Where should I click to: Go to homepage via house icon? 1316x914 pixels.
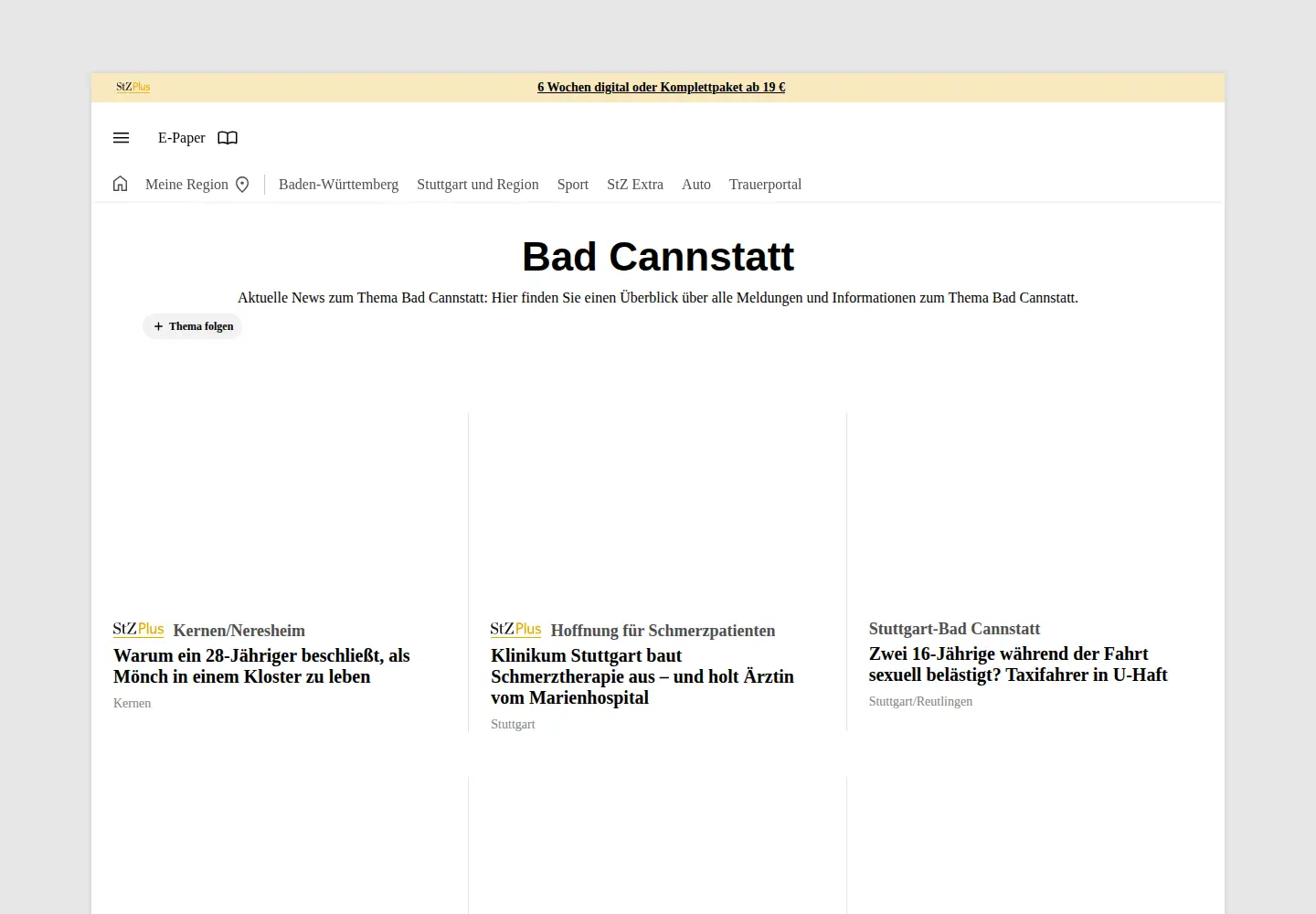(x=120, y=184)
